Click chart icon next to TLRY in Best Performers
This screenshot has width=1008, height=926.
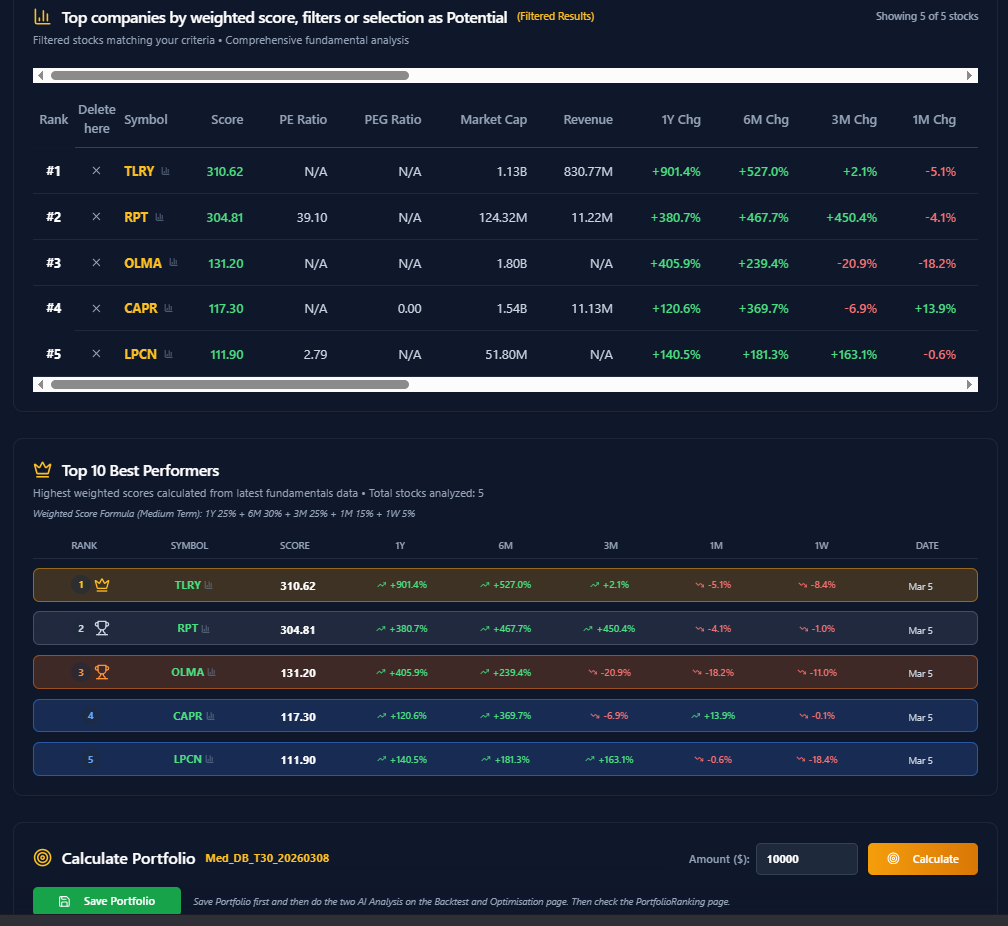(209, 586)
